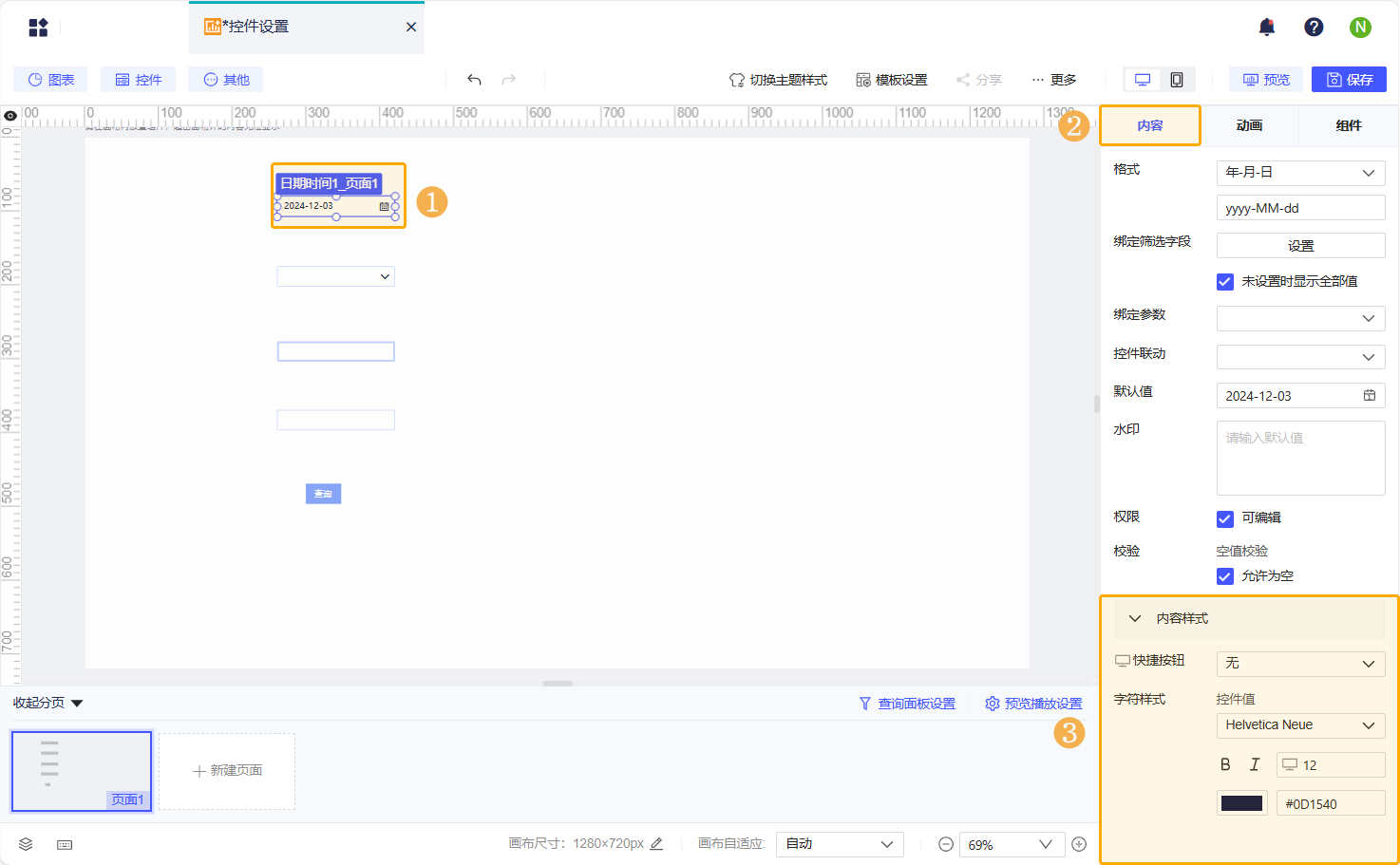Open the 图表 chart menu
1400x865 pixels.
(50, 80)
